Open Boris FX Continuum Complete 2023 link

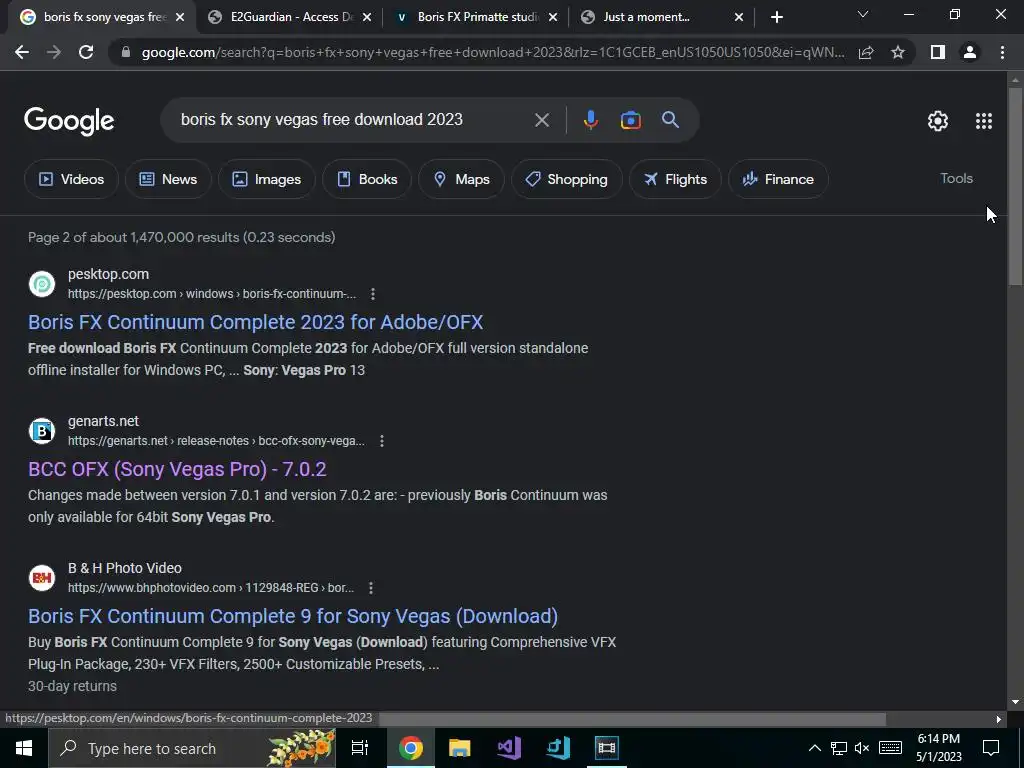tap(255, 322)
